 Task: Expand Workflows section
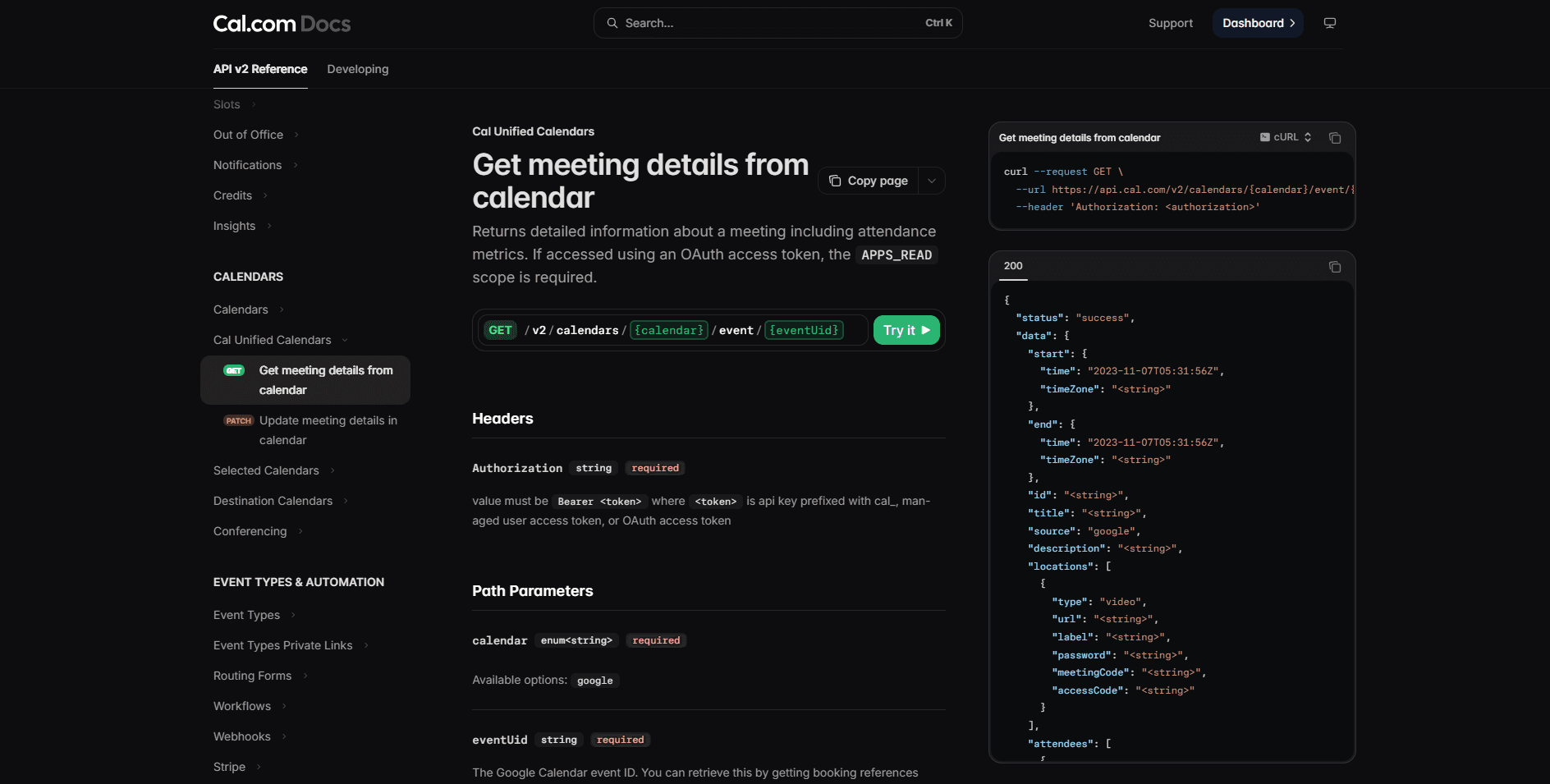coord(250,706)
